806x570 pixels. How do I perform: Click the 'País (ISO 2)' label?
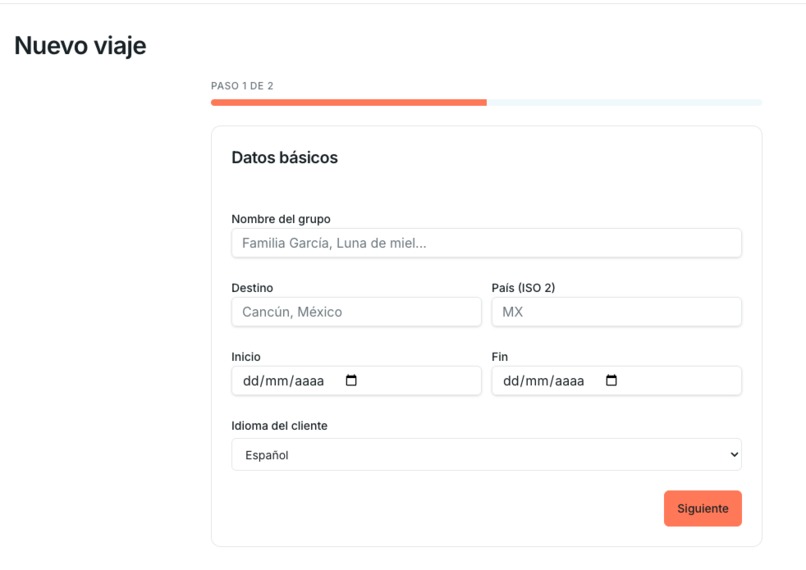click(523, 288)
